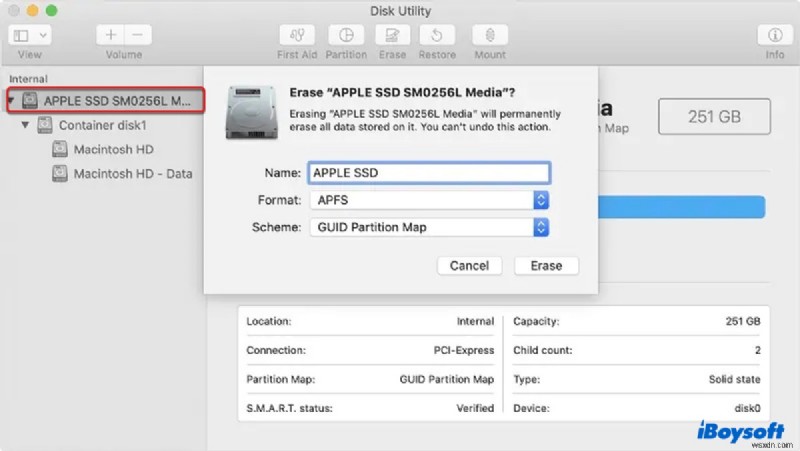The image size is (800, 451).
Task: Click the yellow minimize window button
Action: pos(33,11)
